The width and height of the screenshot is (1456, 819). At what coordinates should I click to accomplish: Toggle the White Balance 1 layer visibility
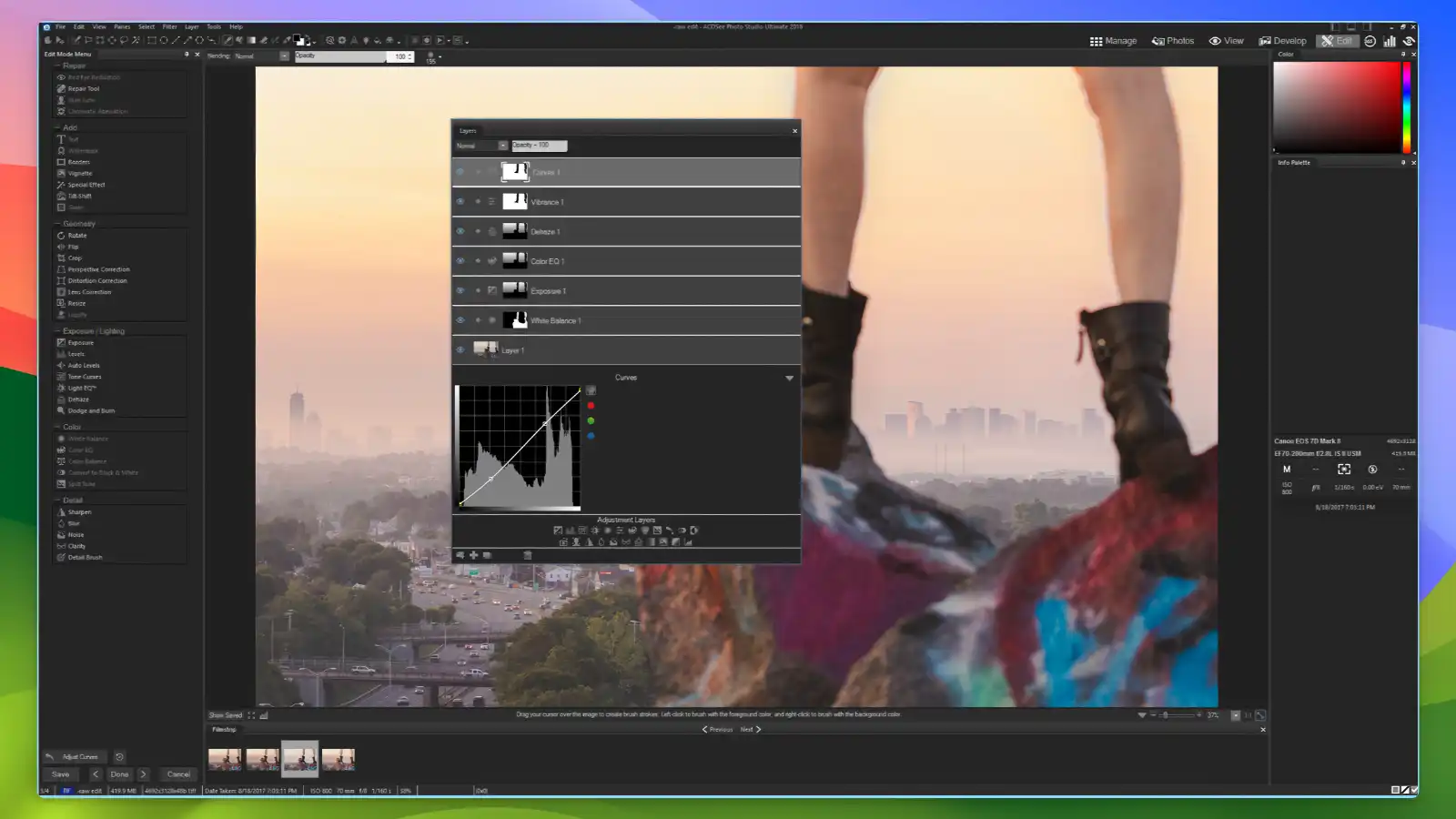tap(460, 319)
